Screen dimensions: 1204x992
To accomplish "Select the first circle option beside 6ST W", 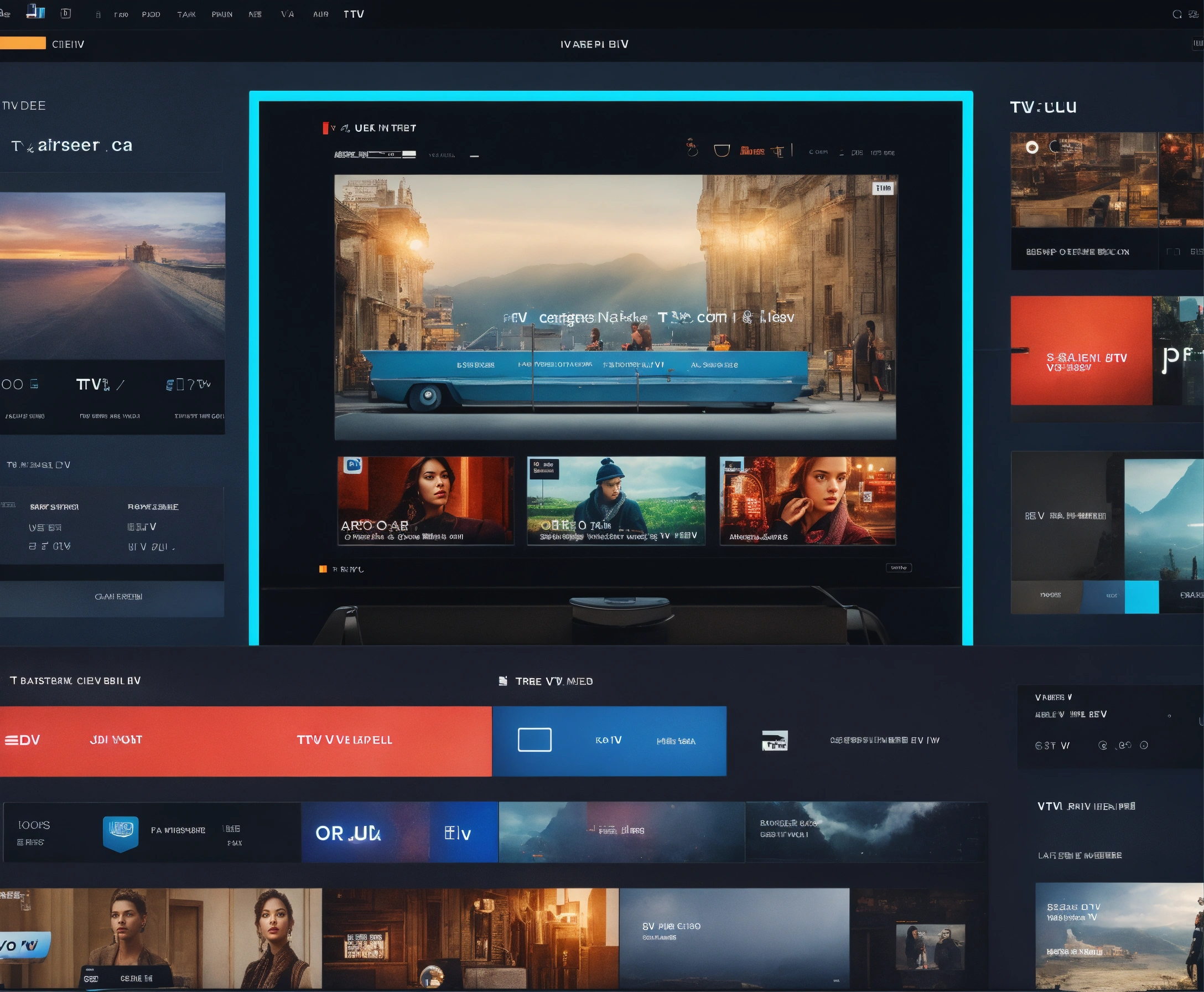I will 1103,745.
